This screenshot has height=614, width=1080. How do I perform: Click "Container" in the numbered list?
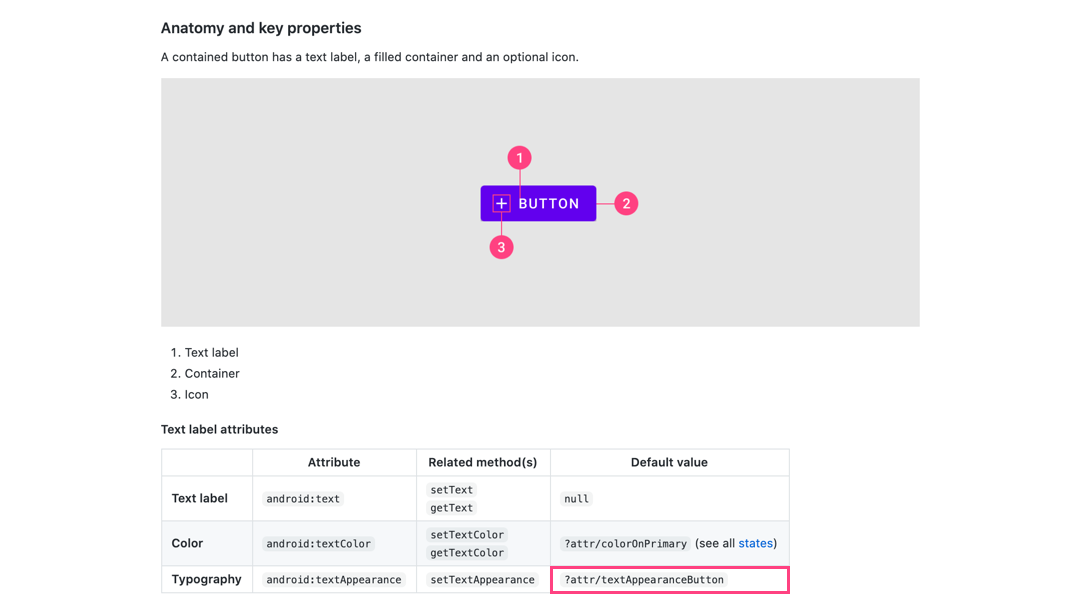coord(212,373)
